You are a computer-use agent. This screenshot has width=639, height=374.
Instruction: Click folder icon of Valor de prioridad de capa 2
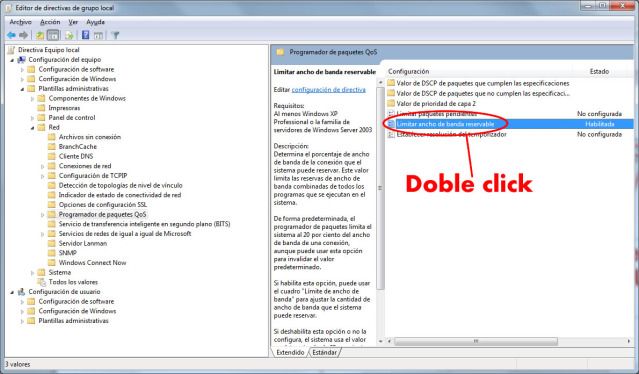(x=391, y=103)
